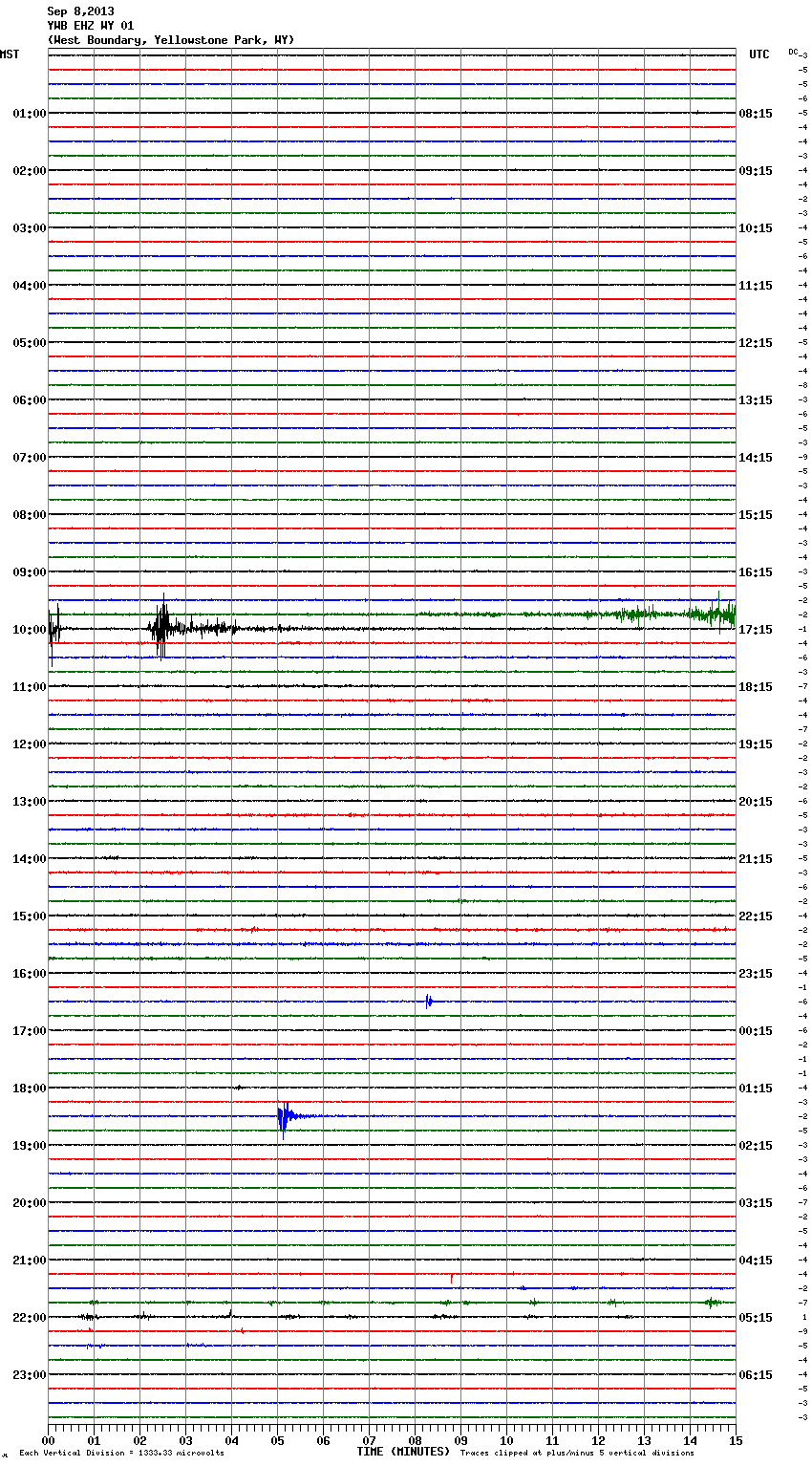The height and width of the screenshot is (1466, 812).
Task: Select the '10:00' MST time label
Action: pyautogui.click(x=29, y=630)
